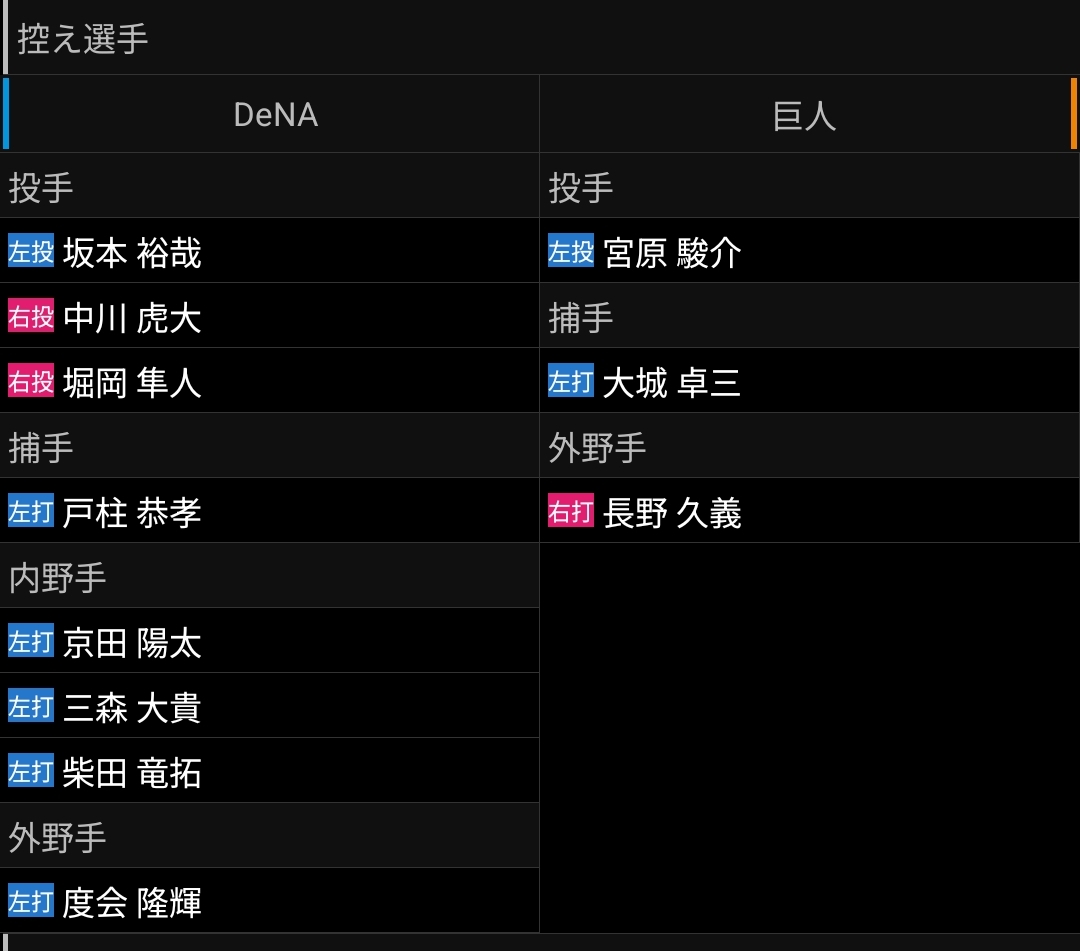Viewport: 1080px width, 951px height.
Task: Open player 宮原 駿介
Action: coord(672,252)
